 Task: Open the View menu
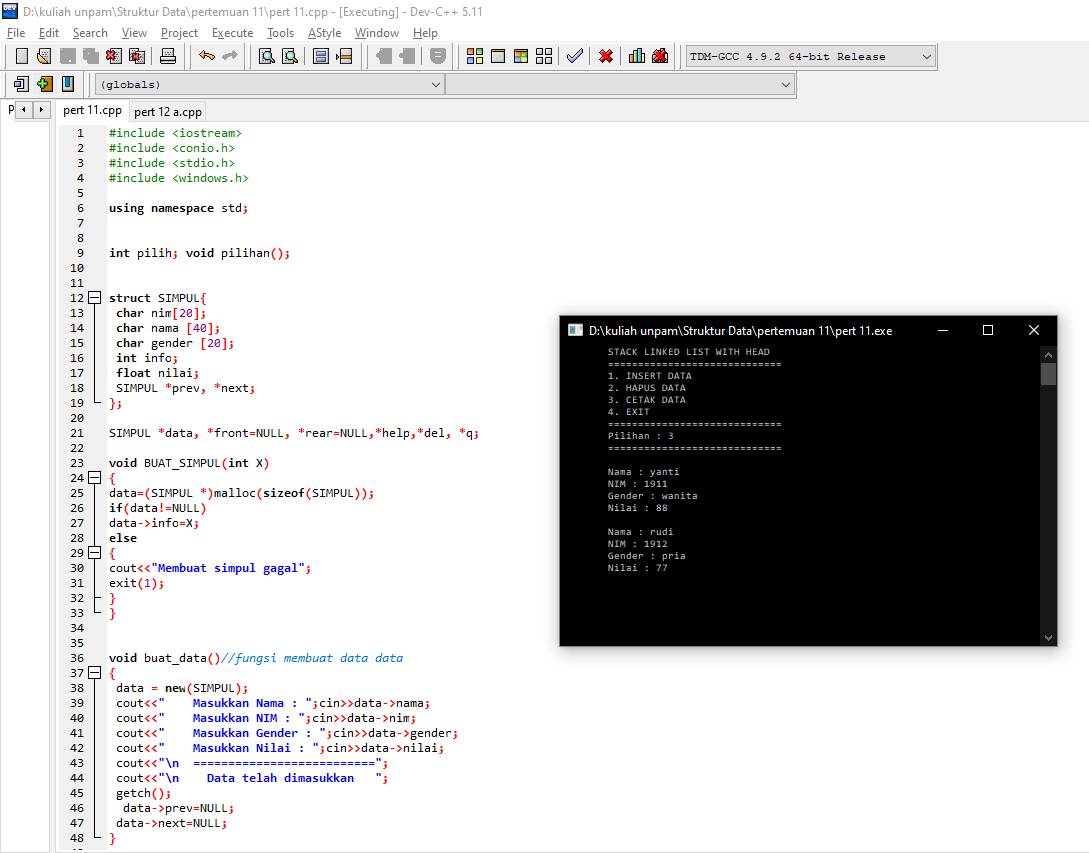point(134,33)
